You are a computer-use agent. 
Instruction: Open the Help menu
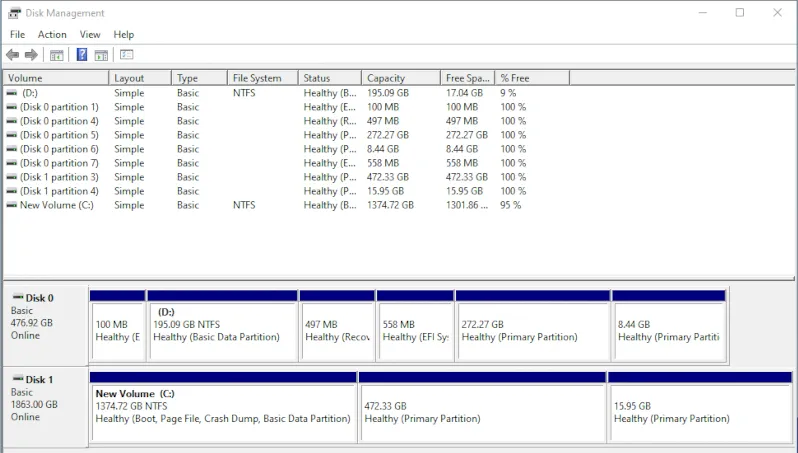click(x=124, y=35)
